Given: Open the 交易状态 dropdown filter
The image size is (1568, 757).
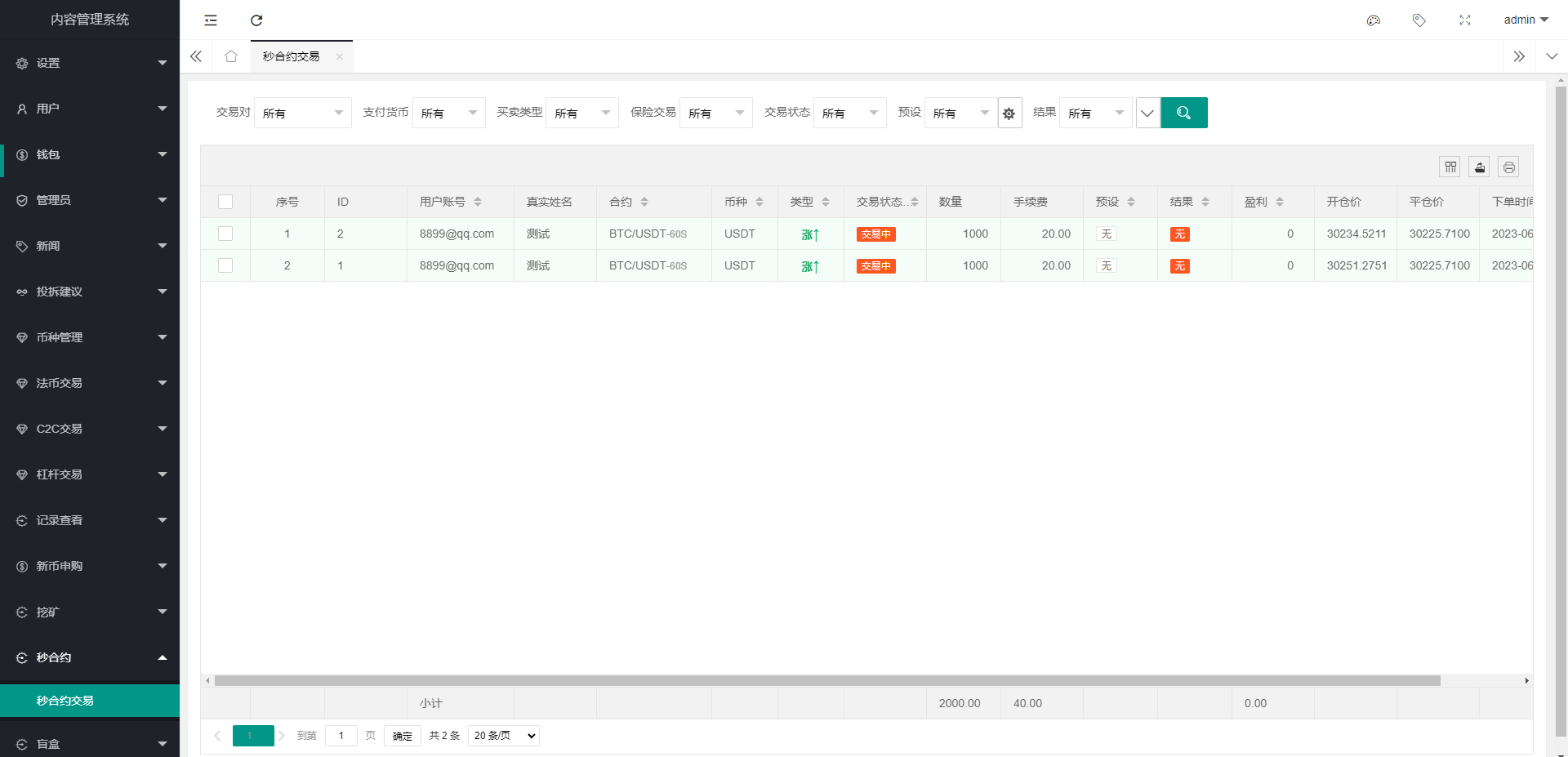Looking at the screenshot, I should pyautogui.click(x=849, y=114).
